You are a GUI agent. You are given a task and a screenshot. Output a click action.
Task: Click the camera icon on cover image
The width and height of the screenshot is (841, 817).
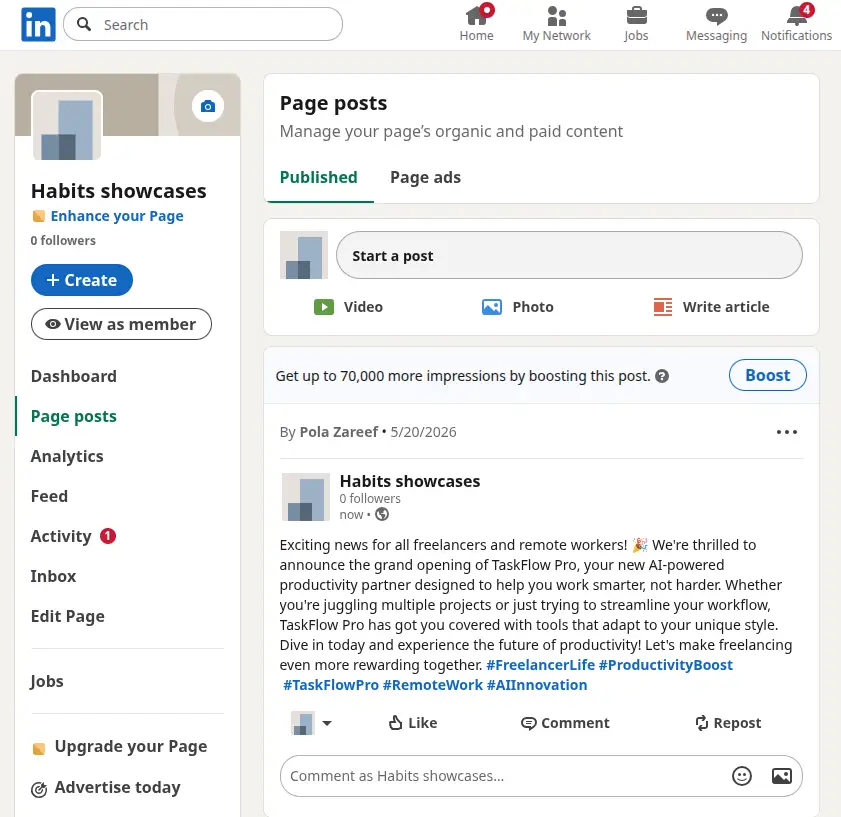pos(208,106)
